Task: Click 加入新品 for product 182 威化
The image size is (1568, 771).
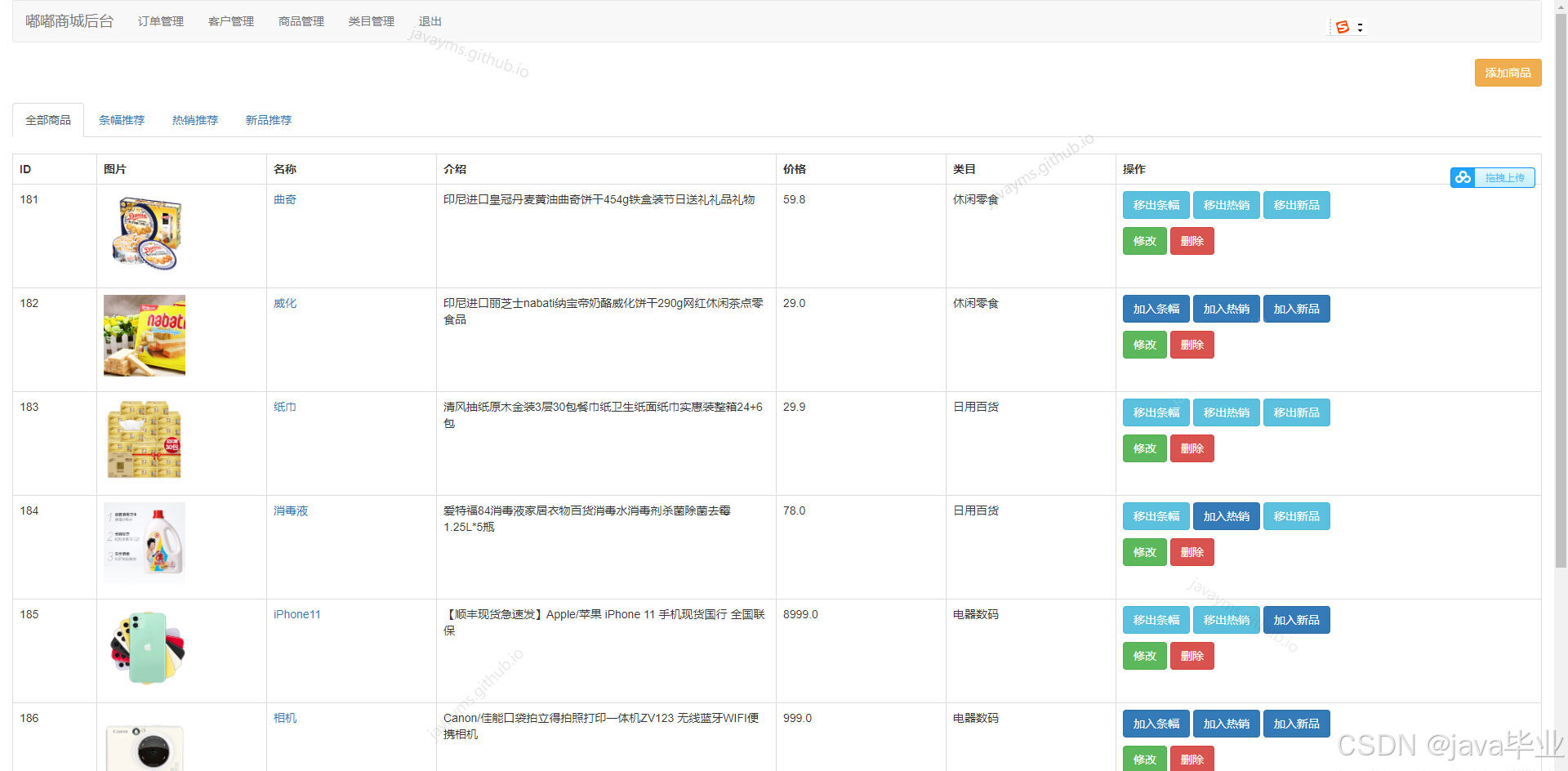Action: point(1297,309)
